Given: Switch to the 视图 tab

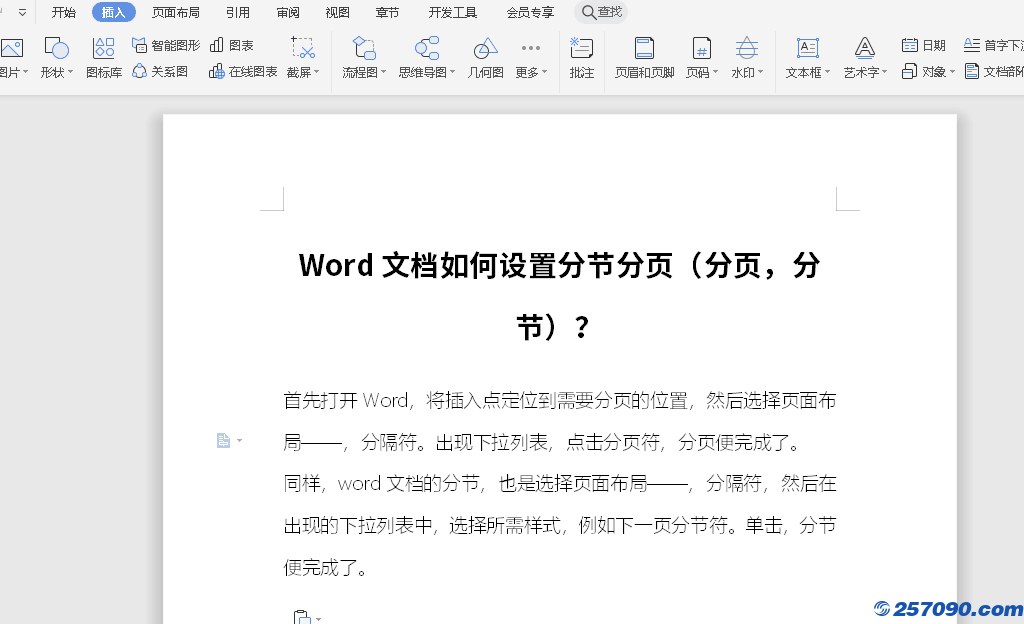Looking at the screenshot, I should [x=338, y=12].
